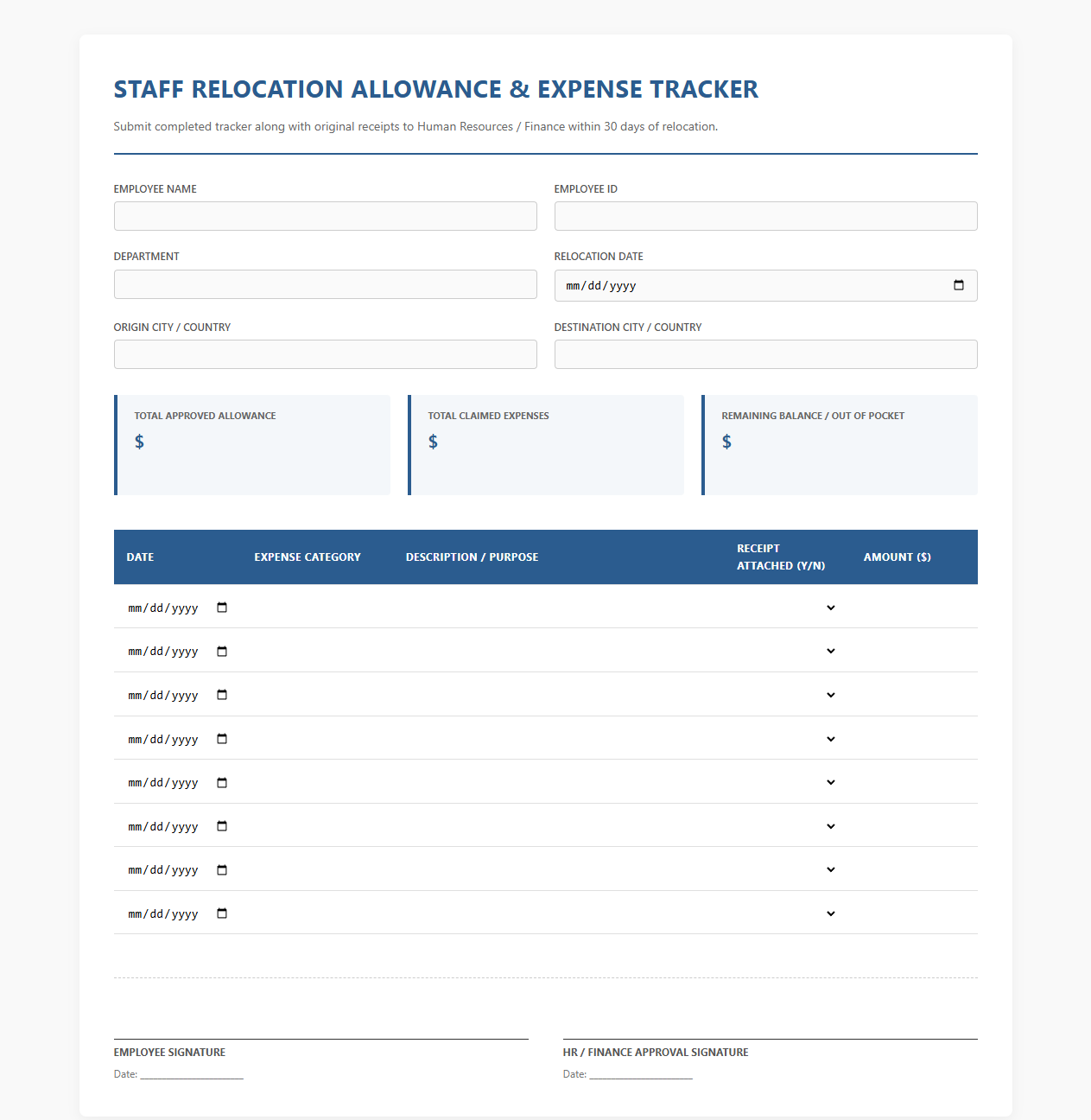Select the Total Approved Allowance card
The image size is (1091, 1120).
252,445
